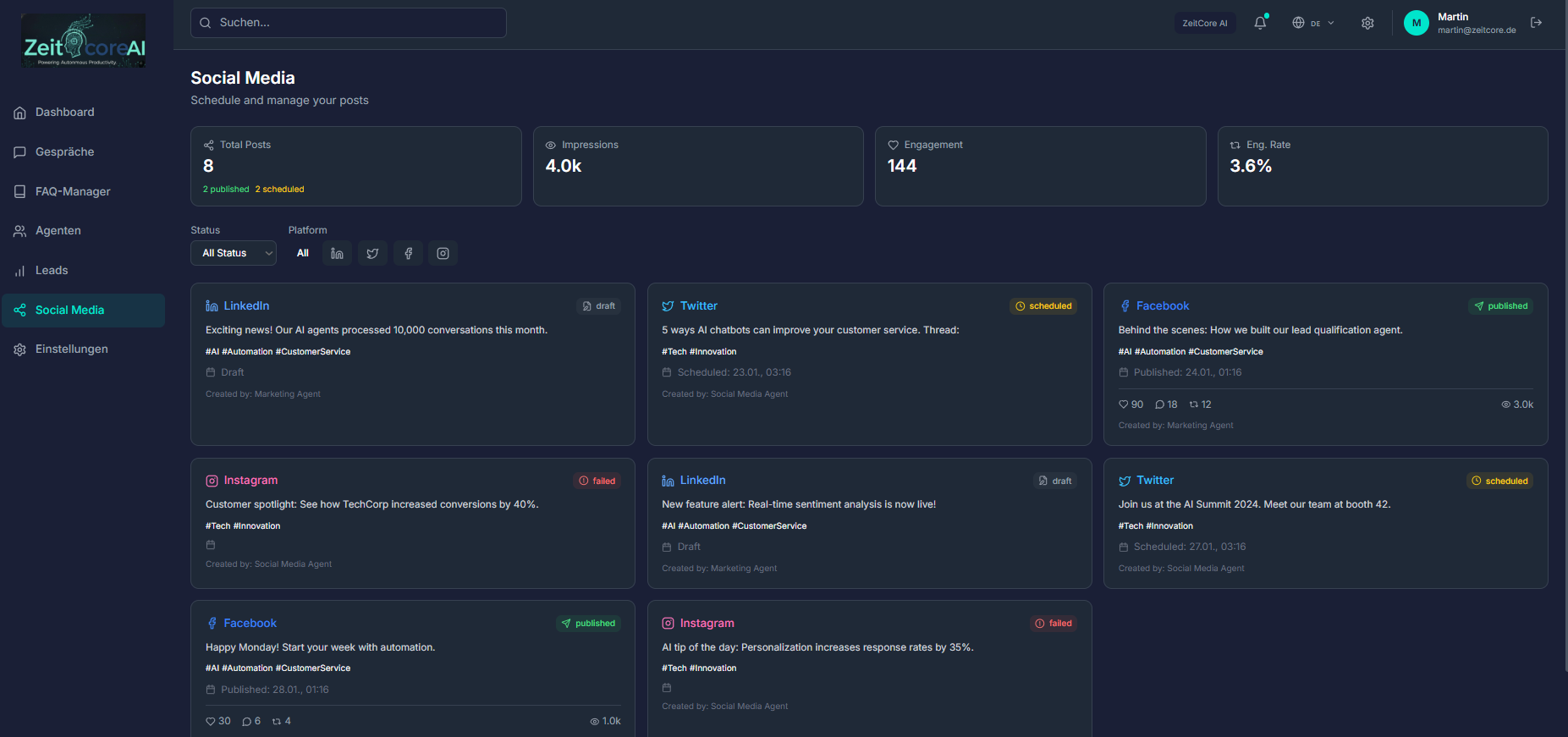1568x737 pixels.
Task: Open settings gear in top bar
Action: 1367,23
